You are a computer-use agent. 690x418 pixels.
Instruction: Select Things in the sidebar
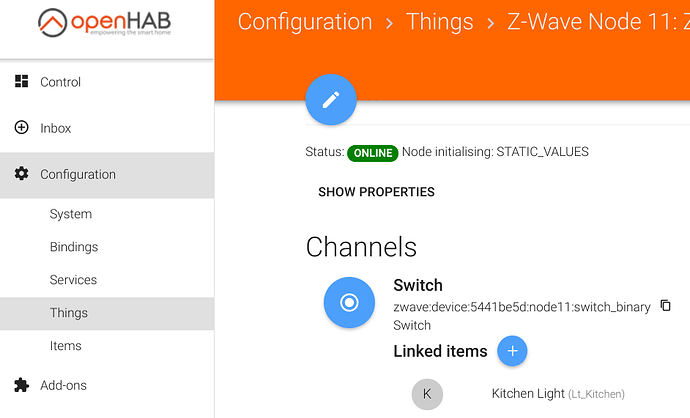(x=69, y=313)
